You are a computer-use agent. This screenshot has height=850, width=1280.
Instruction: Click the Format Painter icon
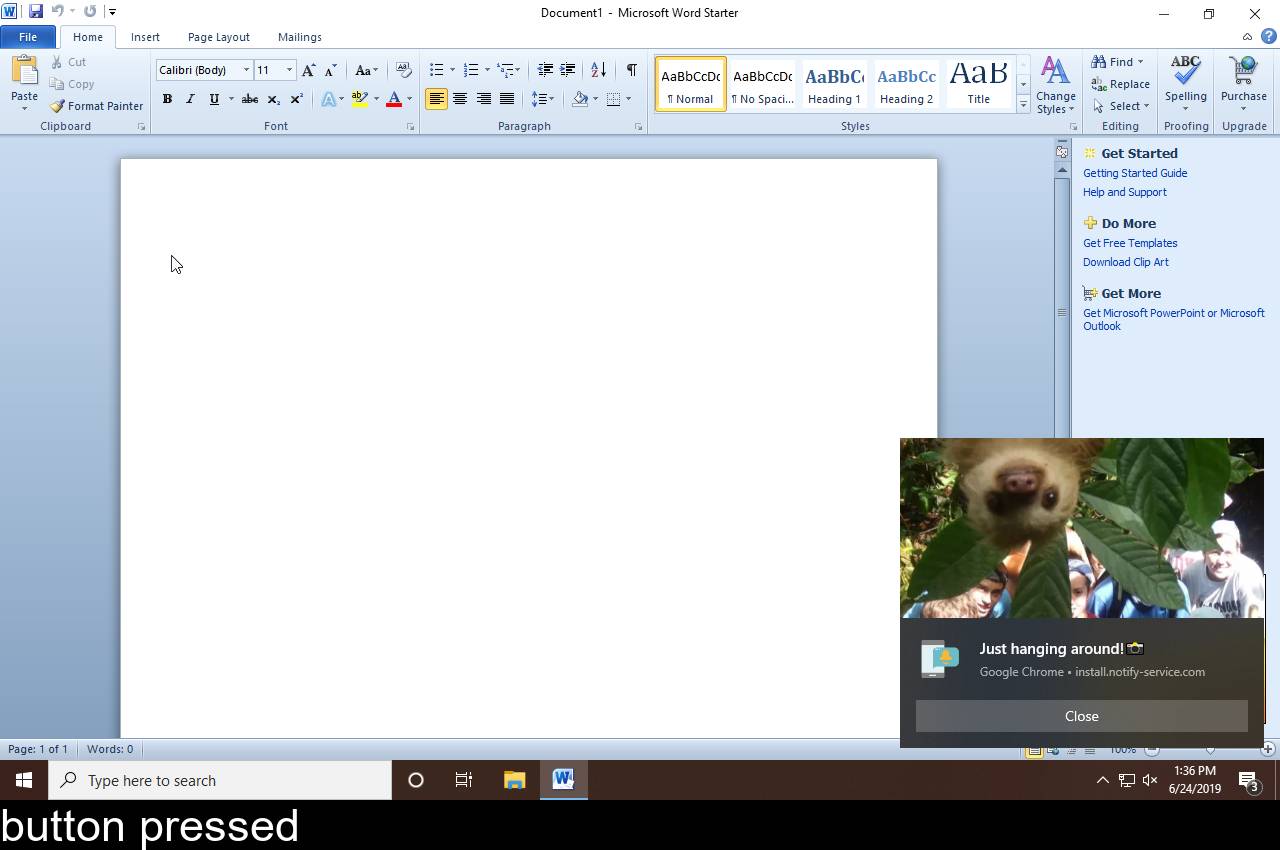(x=58, y=106)
